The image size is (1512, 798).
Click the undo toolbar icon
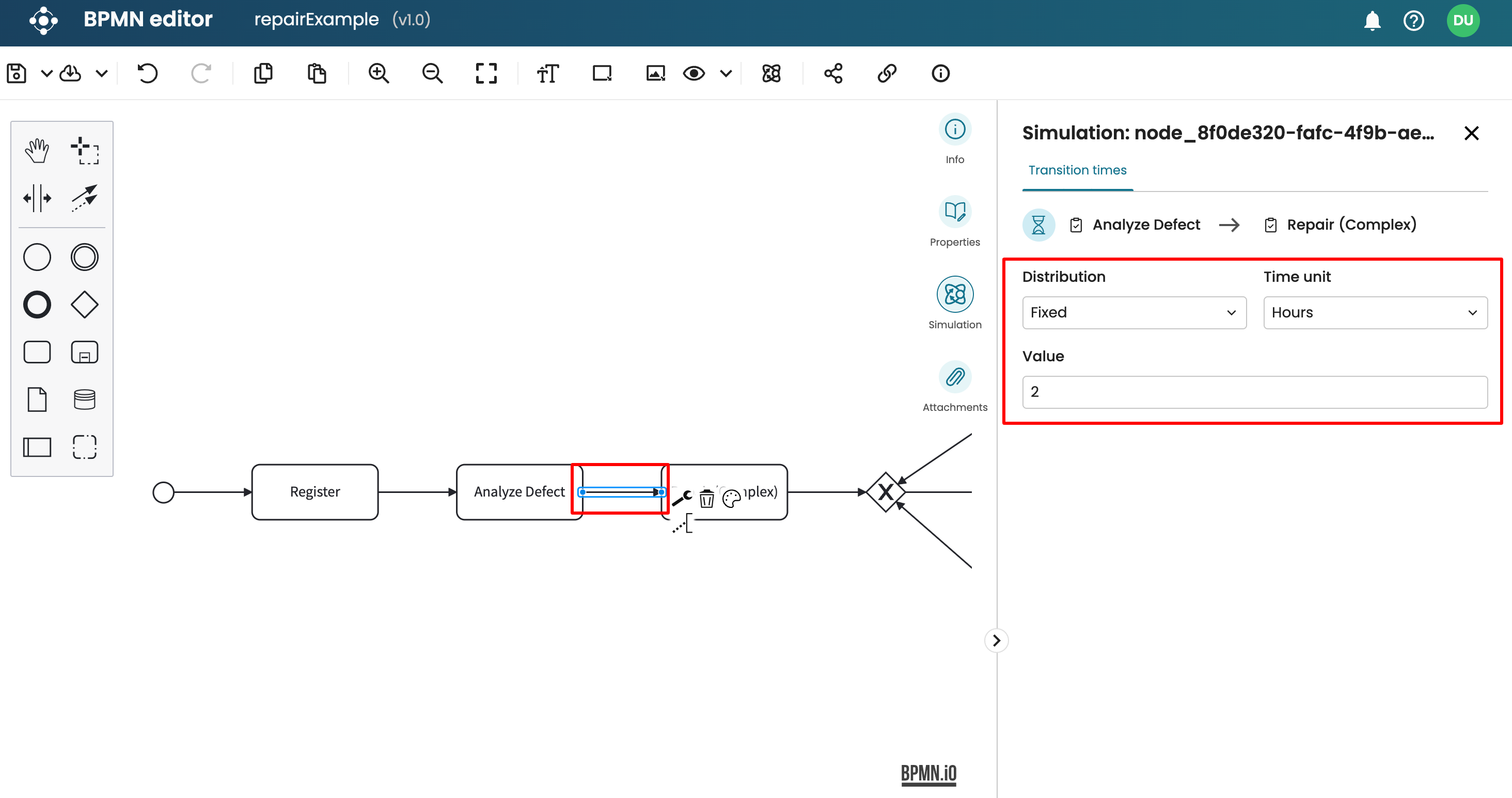[147, 73]
